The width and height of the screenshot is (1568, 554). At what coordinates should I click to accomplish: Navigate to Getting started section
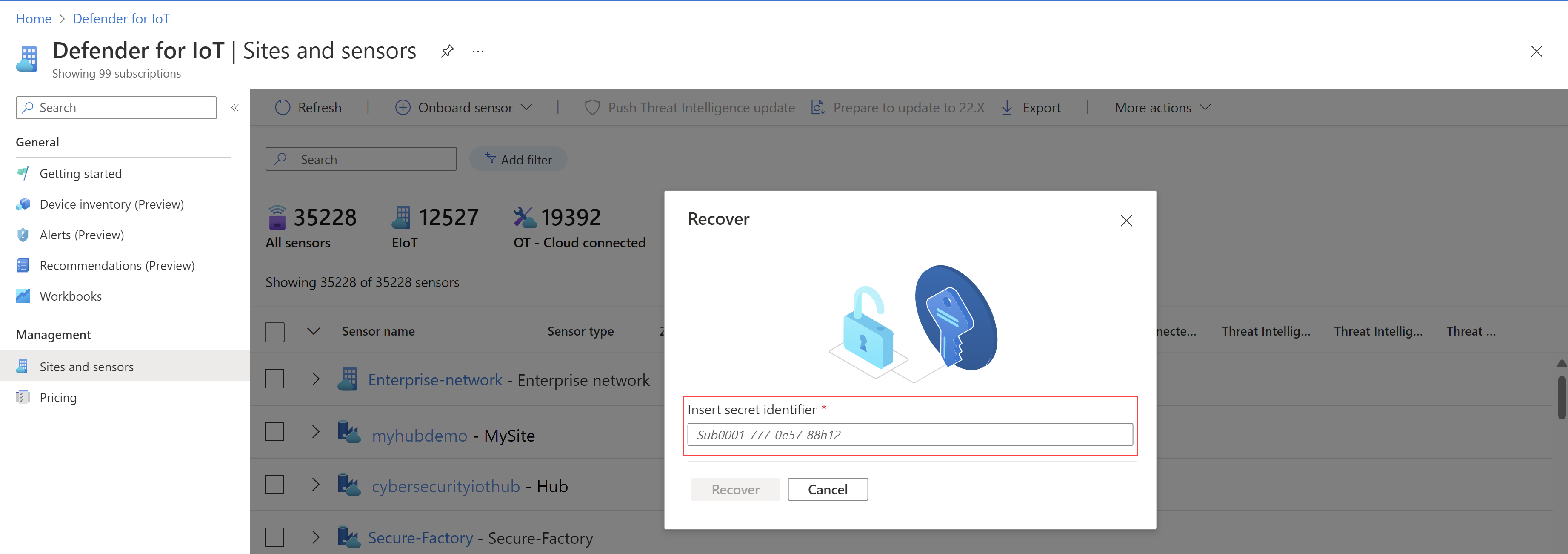[x=79, y=172]
